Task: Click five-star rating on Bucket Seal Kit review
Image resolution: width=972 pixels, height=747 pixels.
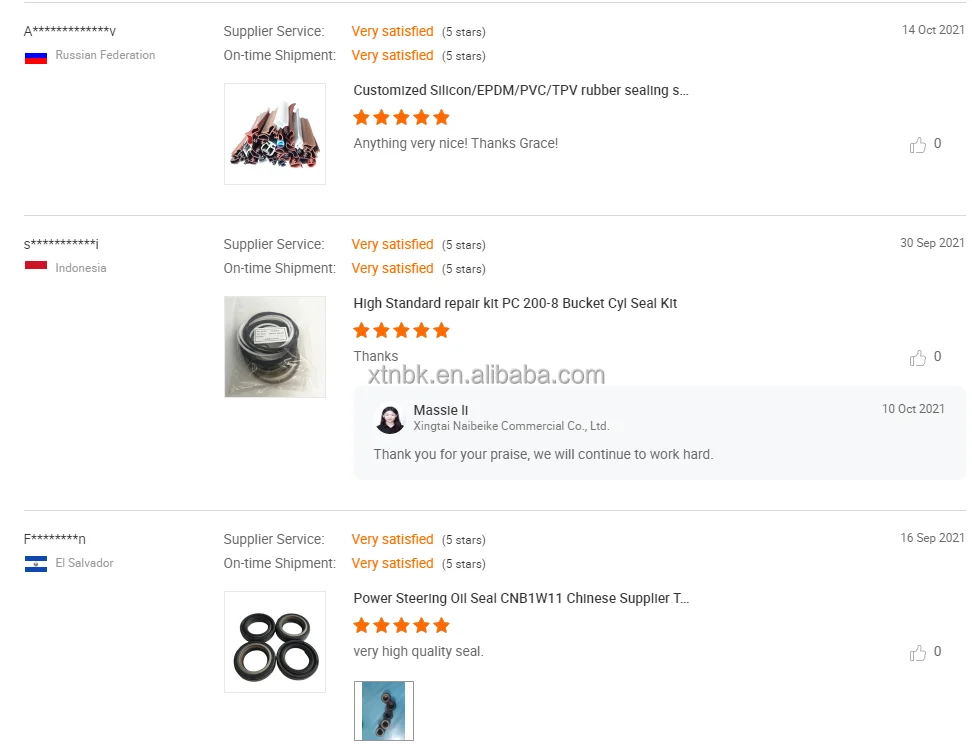Action: [401, 331]
